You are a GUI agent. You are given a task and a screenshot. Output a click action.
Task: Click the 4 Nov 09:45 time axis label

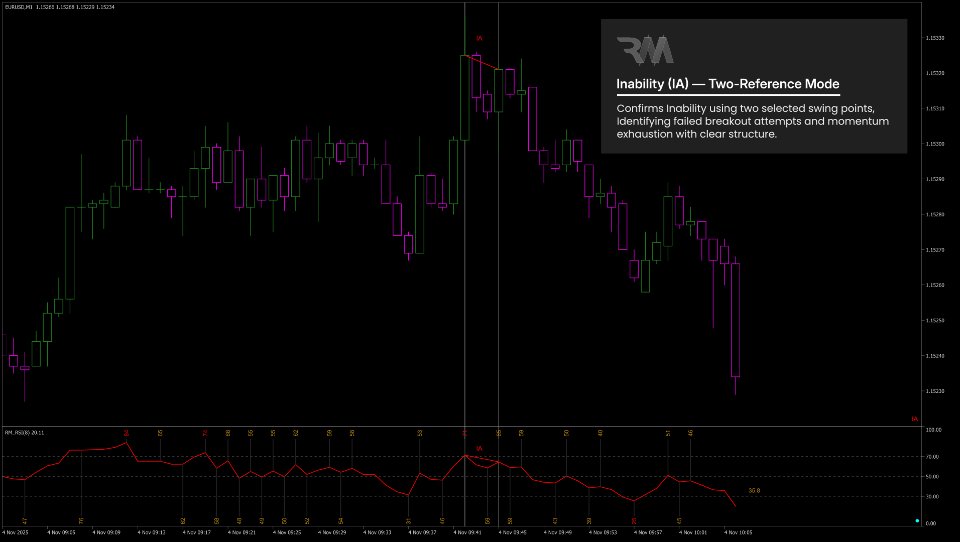[512, 532]
